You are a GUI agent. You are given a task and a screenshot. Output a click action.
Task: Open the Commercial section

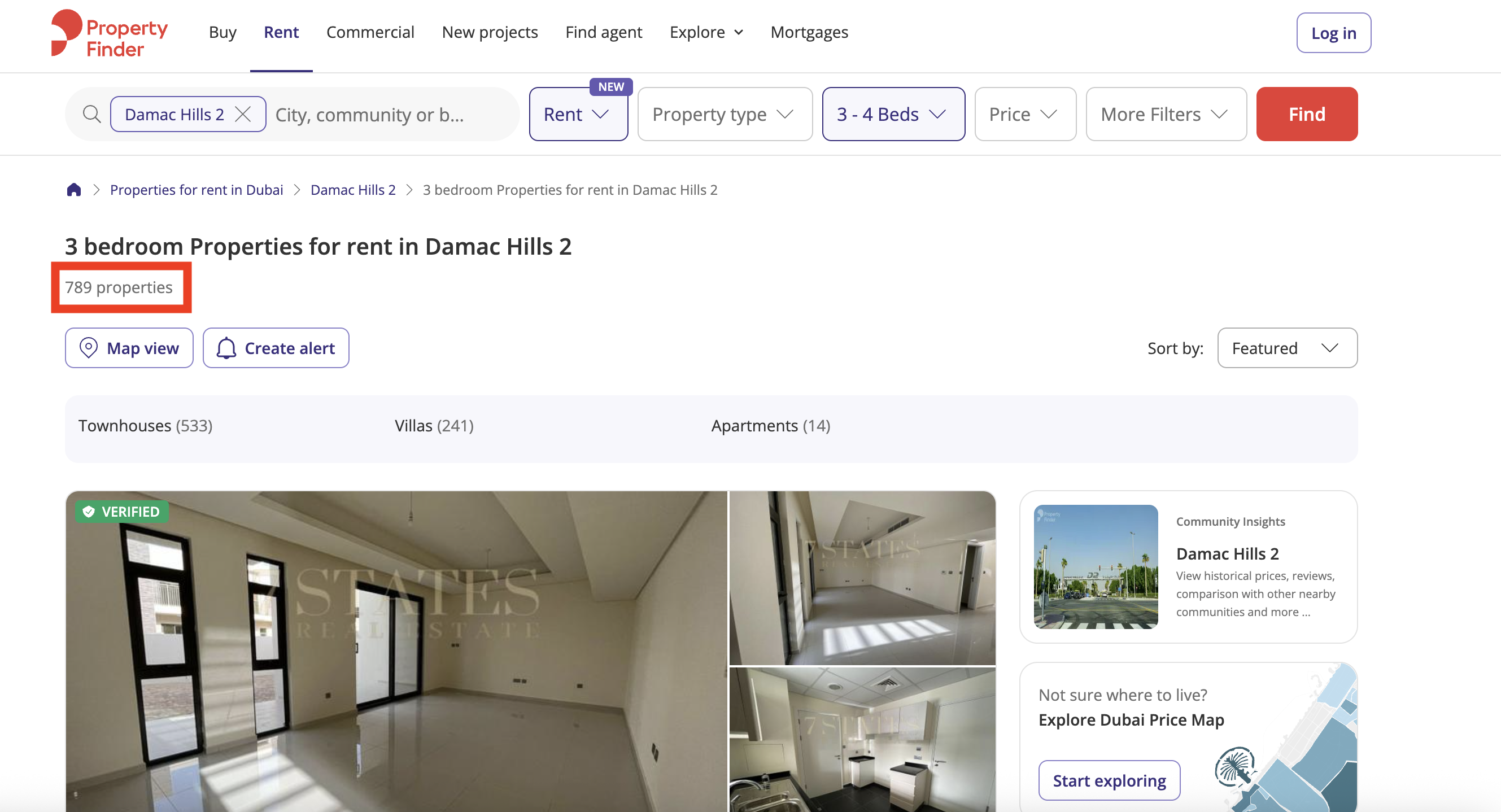pyautogui.click(x=370, y=32)
